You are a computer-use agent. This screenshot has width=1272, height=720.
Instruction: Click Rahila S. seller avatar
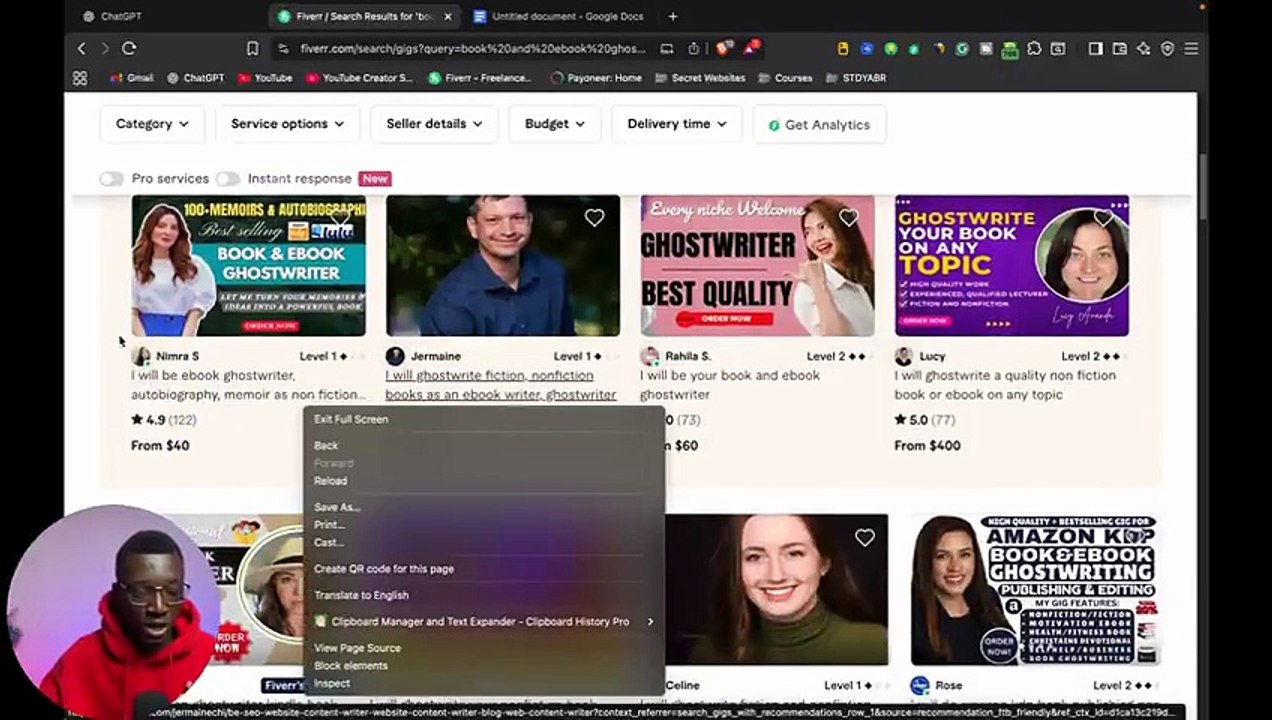point(650,356)
